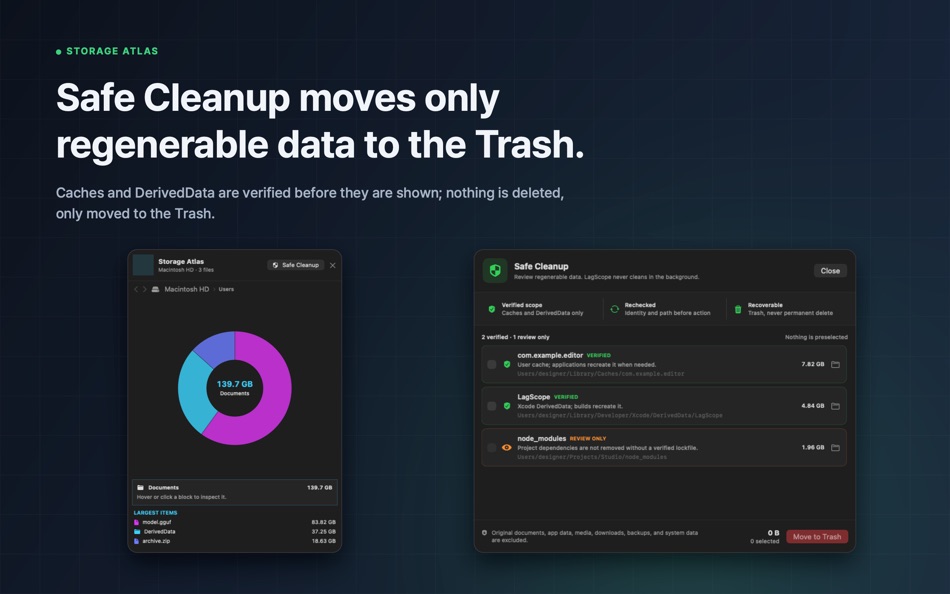Click the '2 verified - 1 review only' summary
Viewport: 950px width, 594px height.
point(516,337)
